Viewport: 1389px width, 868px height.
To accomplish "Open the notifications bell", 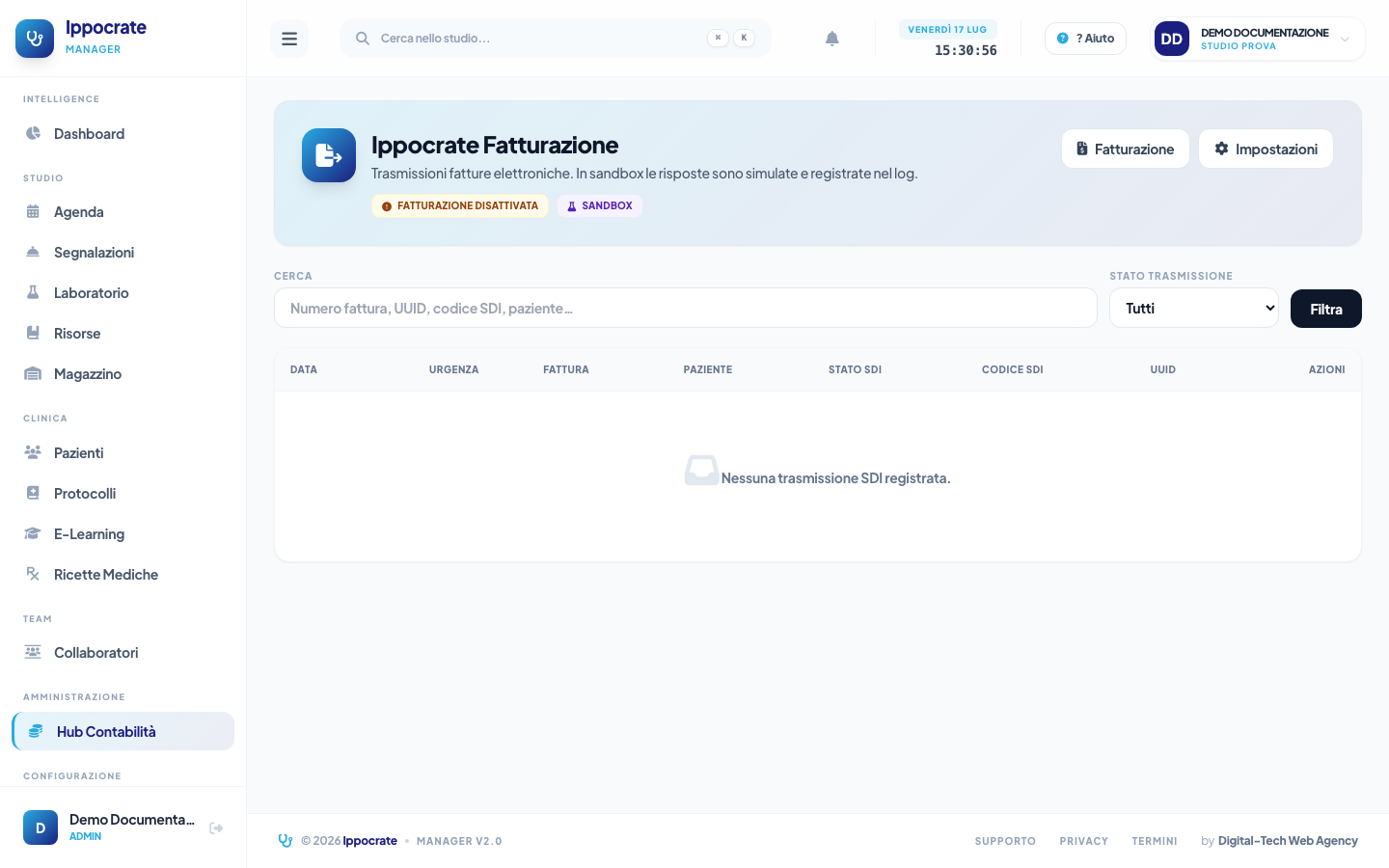I will tap(832, 39).
